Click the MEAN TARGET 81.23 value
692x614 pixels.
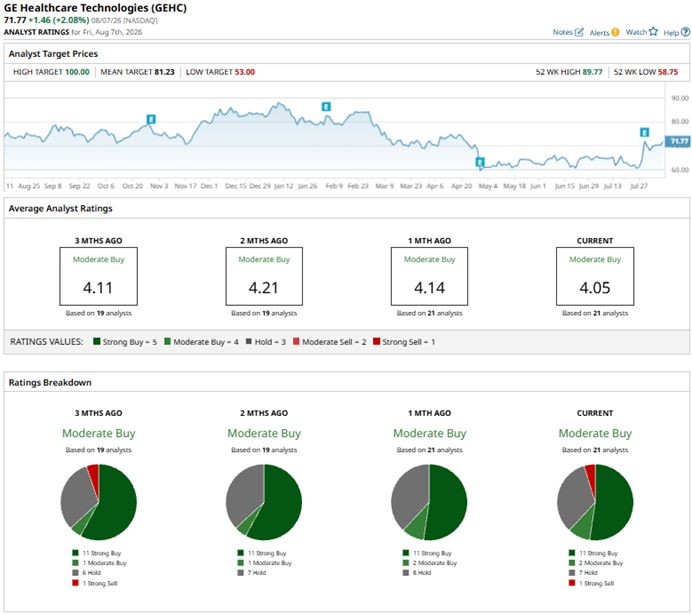(x=164, y=72)
